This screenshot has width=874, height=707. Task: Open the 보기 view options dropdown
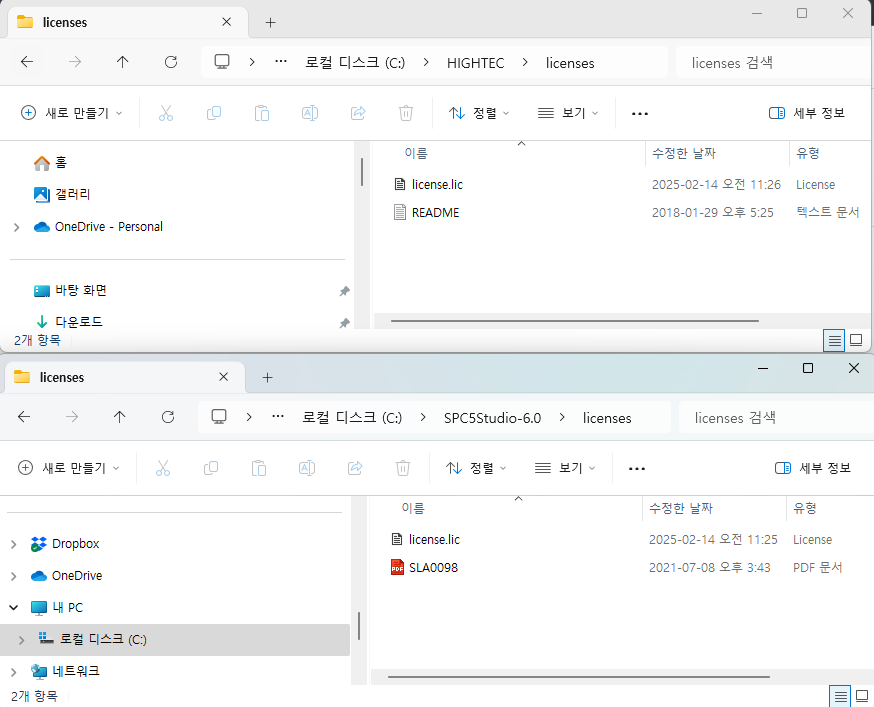[567, 113]
